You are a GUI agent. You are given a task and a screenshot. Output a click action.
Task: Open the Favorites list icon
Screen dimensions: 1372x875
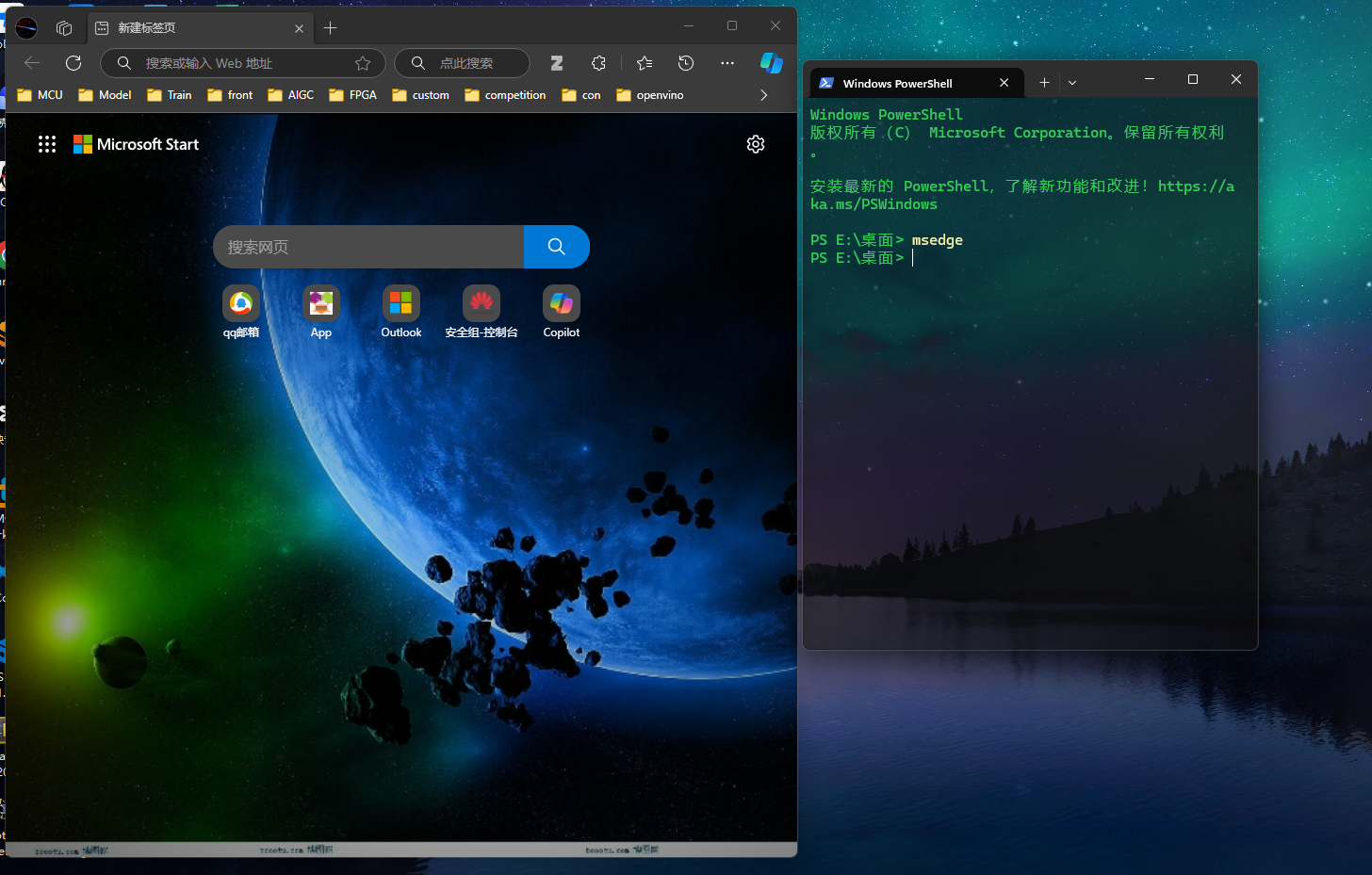coord(645,63)
